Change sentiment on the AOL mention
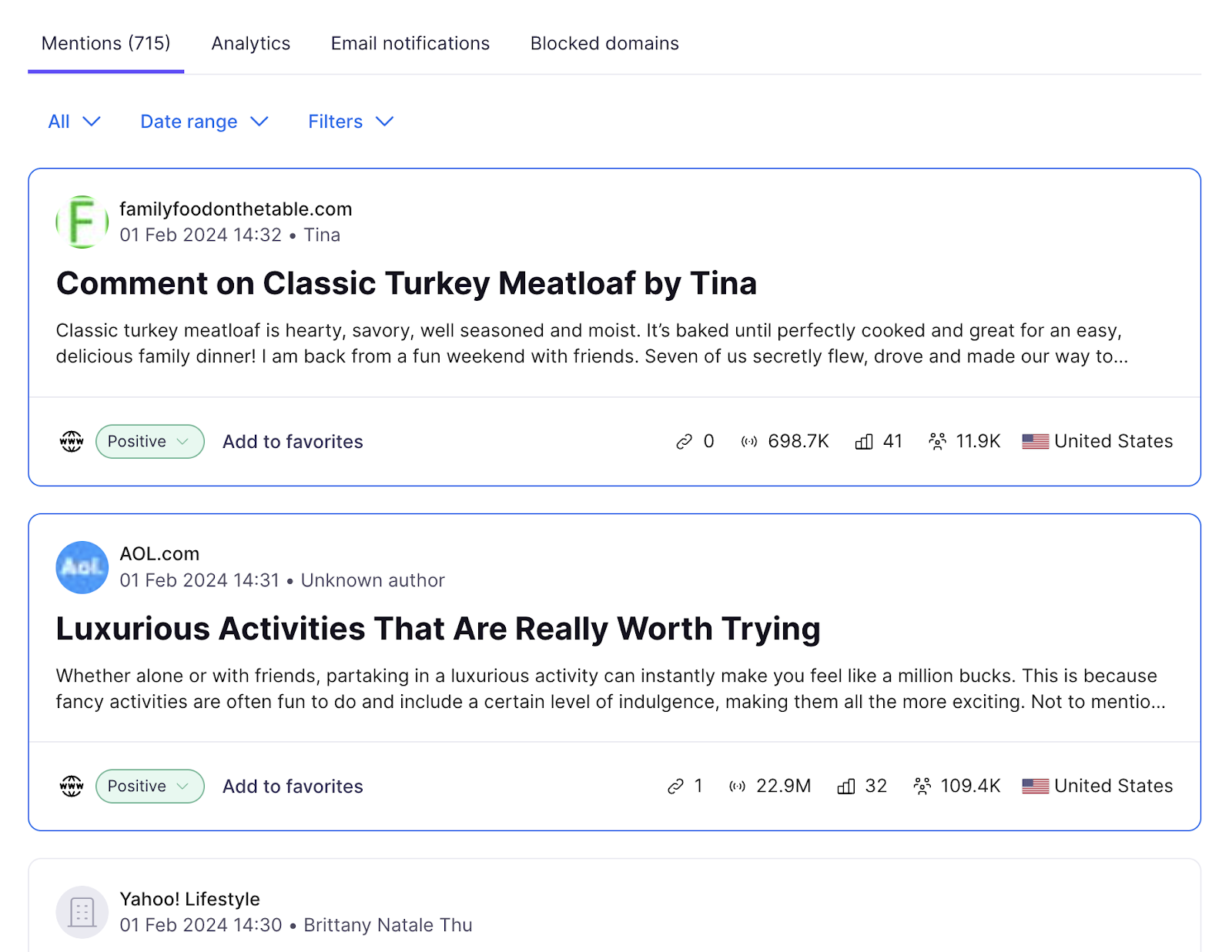Screen dimensions: 1232x952 (x=149, y=786)
